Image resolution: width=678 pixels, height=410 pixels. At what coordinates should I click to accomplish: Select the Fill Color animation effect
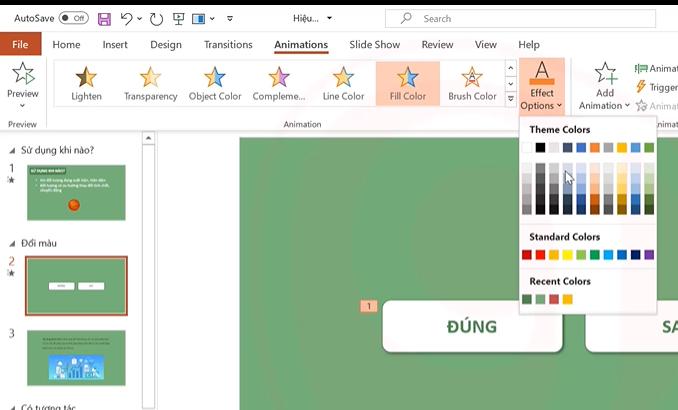point(408,83)
